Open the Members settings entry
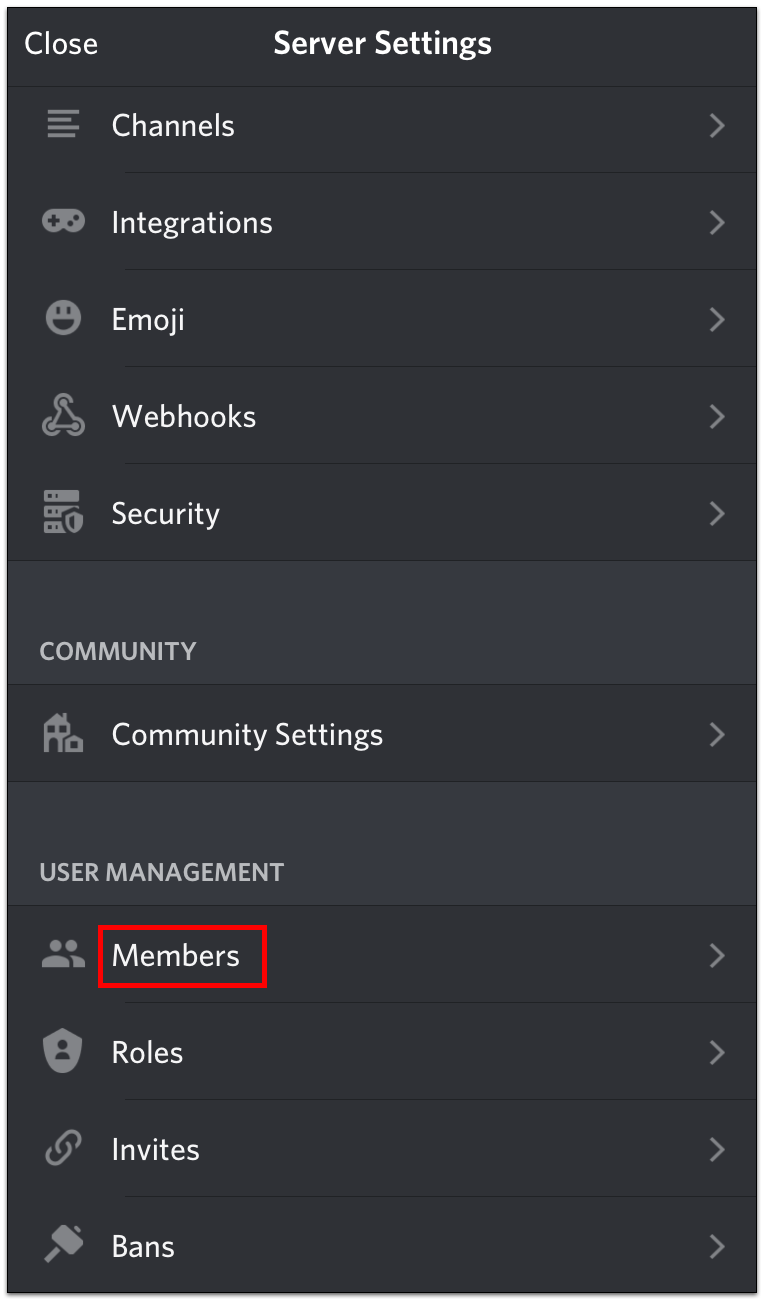Screen dimensions: 765x1301 pyautogui.click(x=176, y=956)
